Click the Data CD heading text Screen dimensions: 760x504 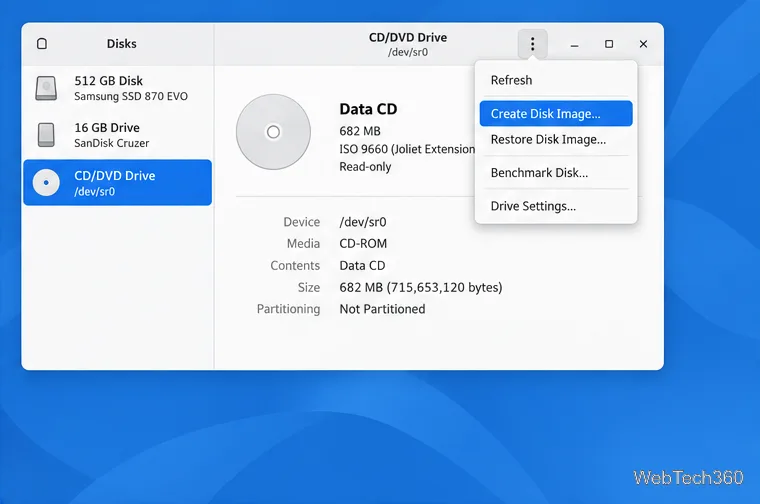coord(368,109)
